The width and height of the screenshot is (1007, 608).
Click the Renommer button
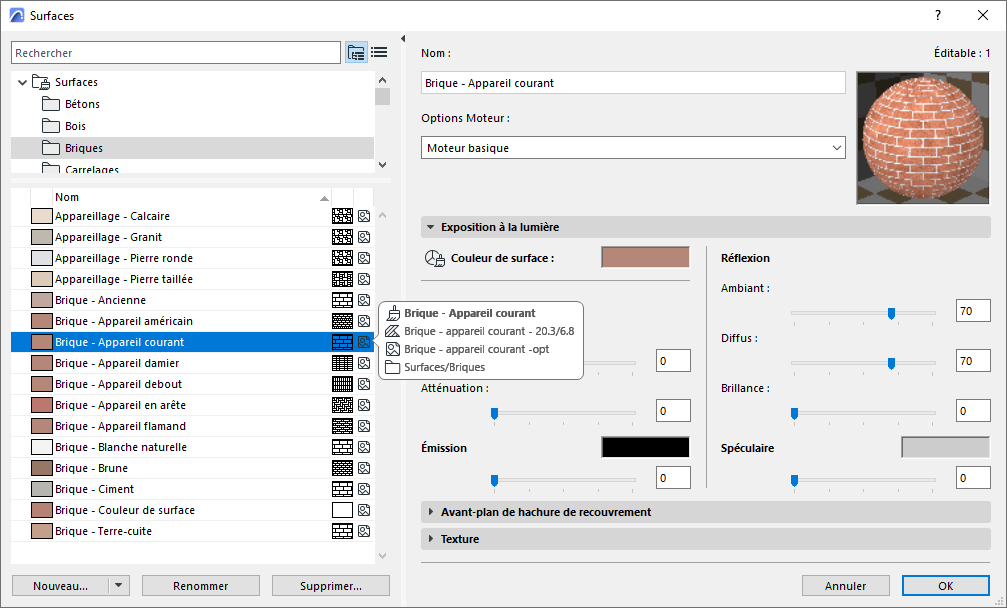(200, 586)
